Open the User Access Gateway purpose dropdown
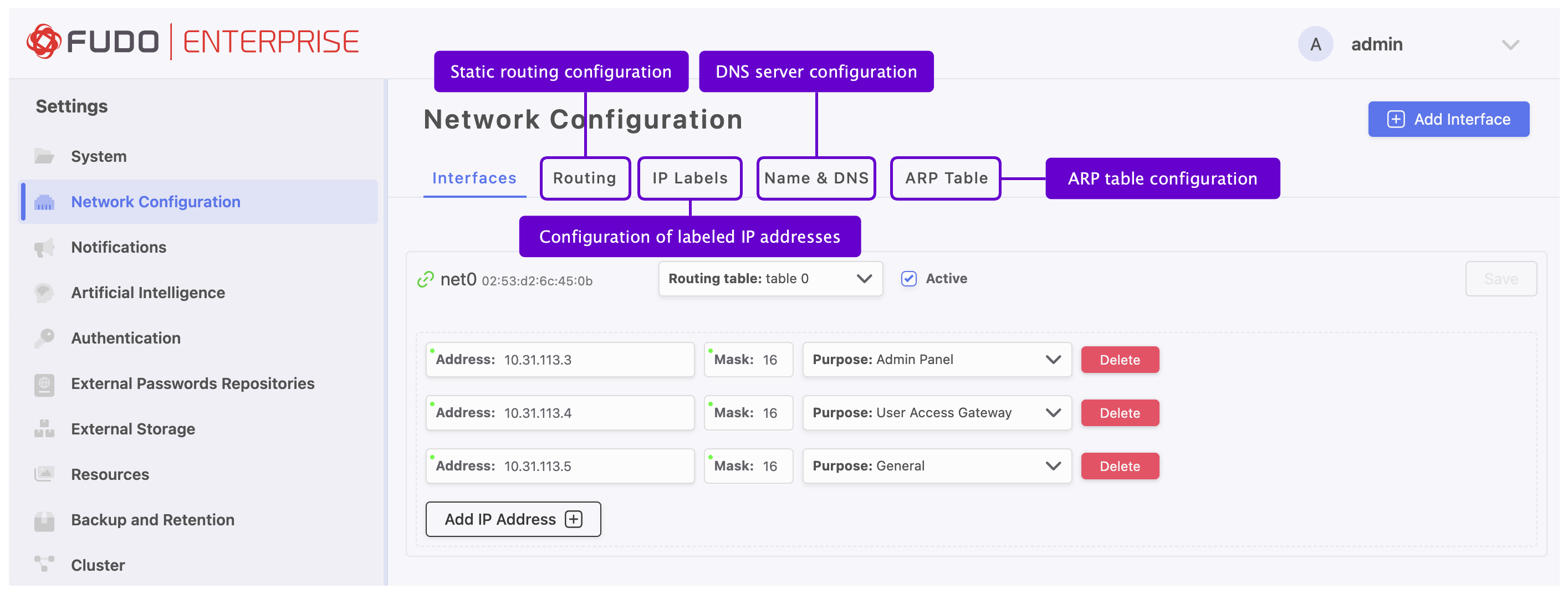Viewport: 1568px width, 599px height. click(x=936, y=413)
